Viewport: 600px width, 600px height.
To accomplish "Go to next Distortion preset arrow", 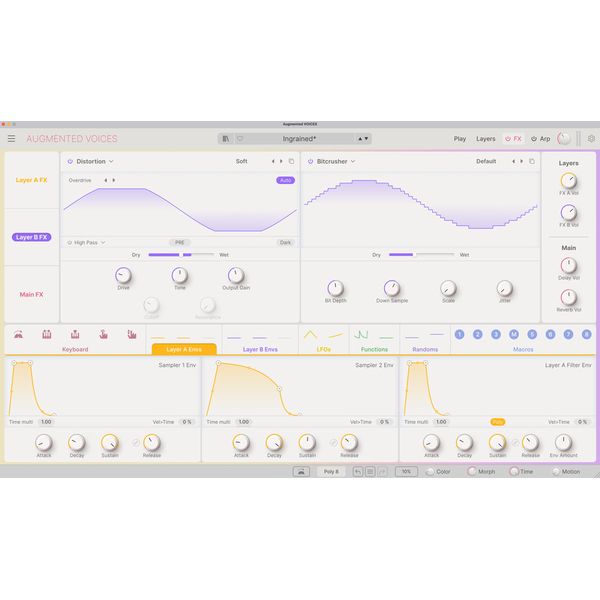I will (x=281, y=161).
